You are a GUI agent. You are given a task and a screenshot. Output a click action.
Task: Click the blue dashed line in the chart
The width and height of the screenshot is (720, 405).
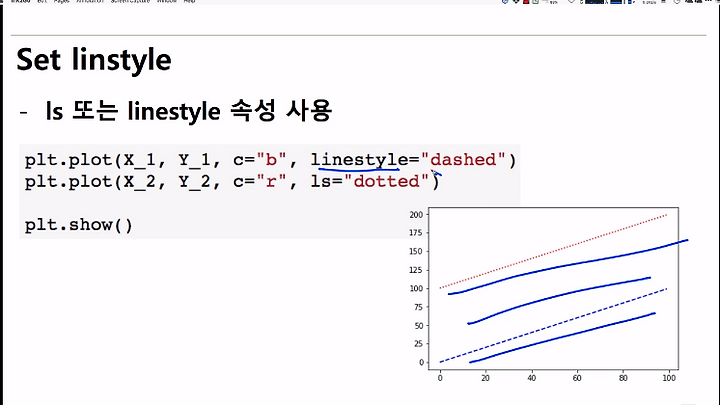pos(553,326)
